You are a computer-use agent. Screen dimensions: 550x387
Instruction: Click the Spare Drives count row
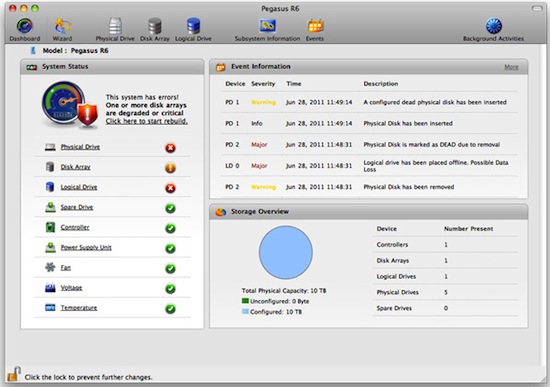pos(445,308)
